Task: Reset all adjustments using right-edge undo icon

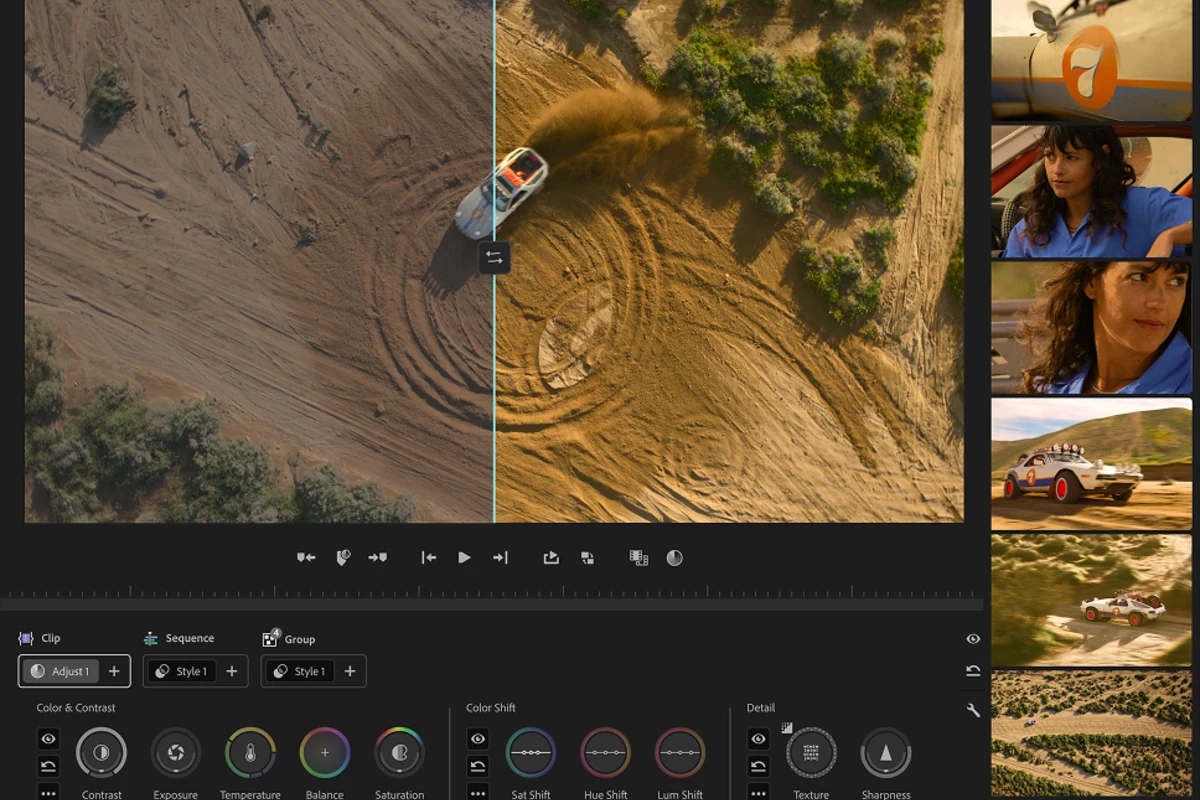Action: coord(973,671)
